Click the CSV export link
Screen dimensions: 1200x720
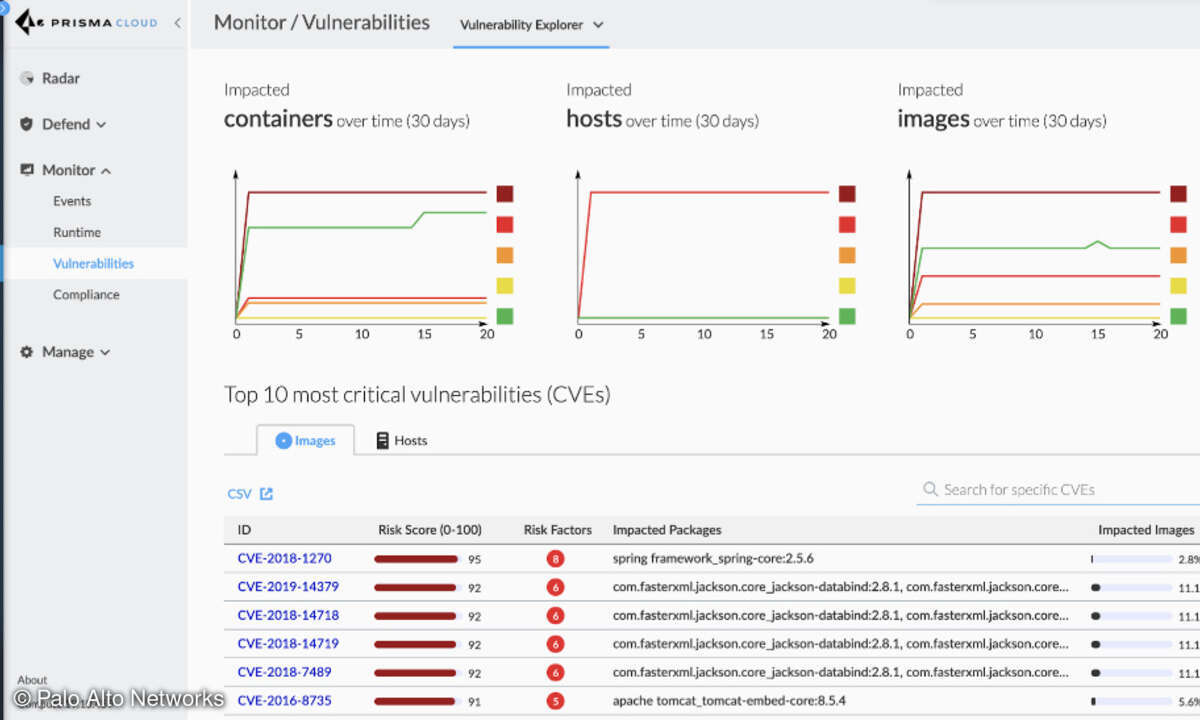(x=239, y=494)
